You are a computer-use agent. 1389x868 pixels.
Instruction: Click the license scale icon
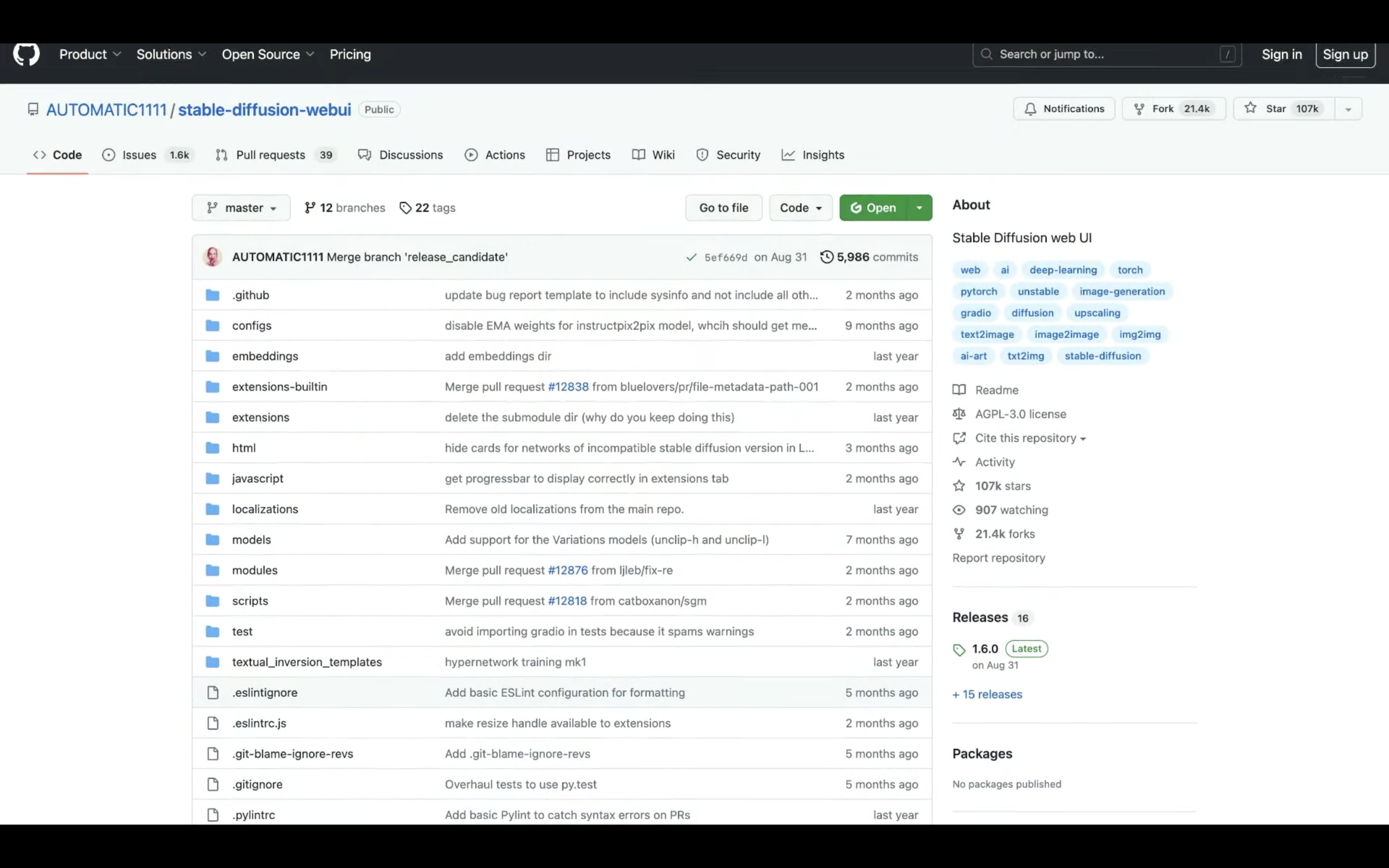click(x=959, y=414)
